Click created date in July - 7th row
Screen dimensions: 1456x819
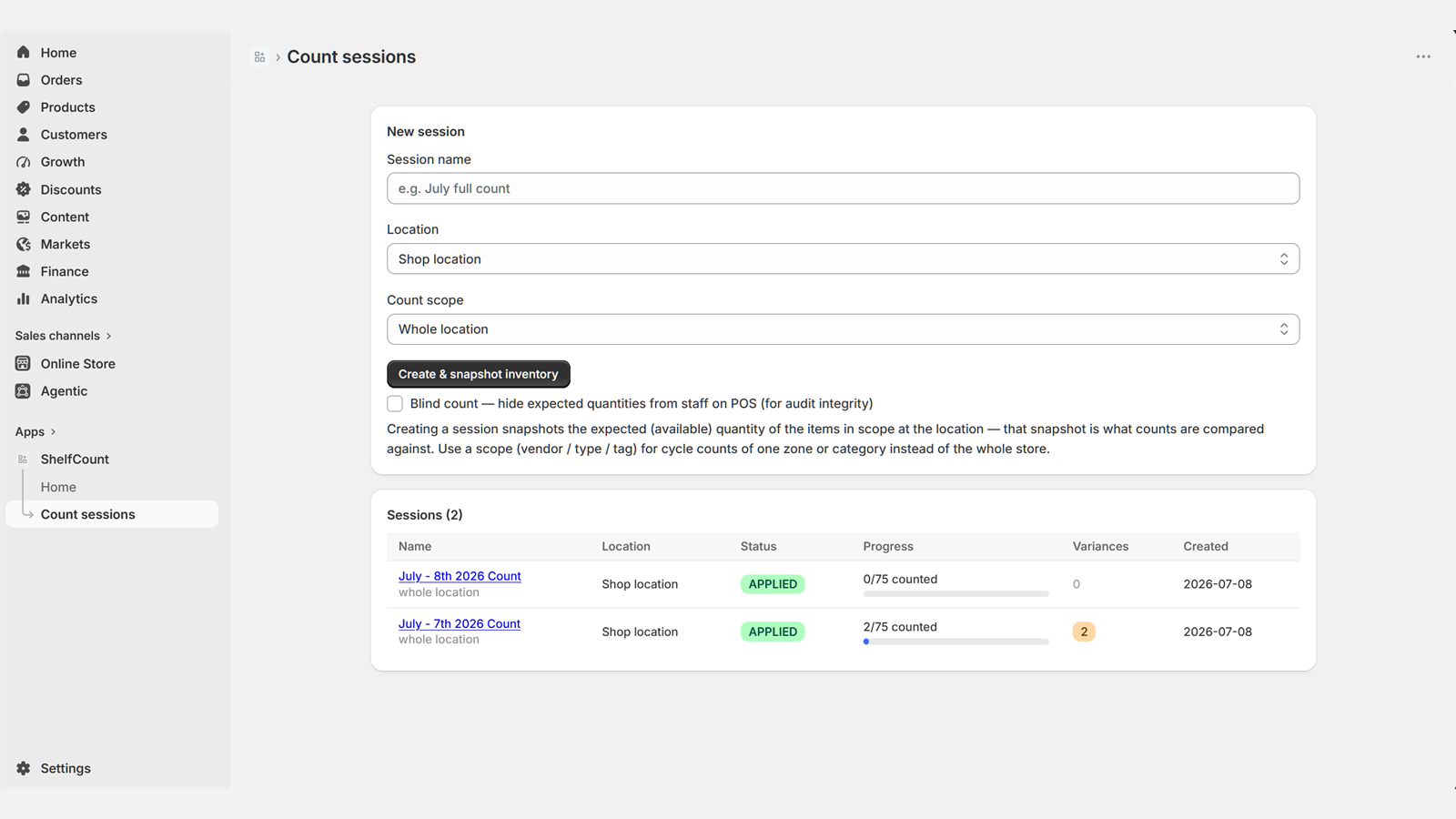click(1218, 632)
